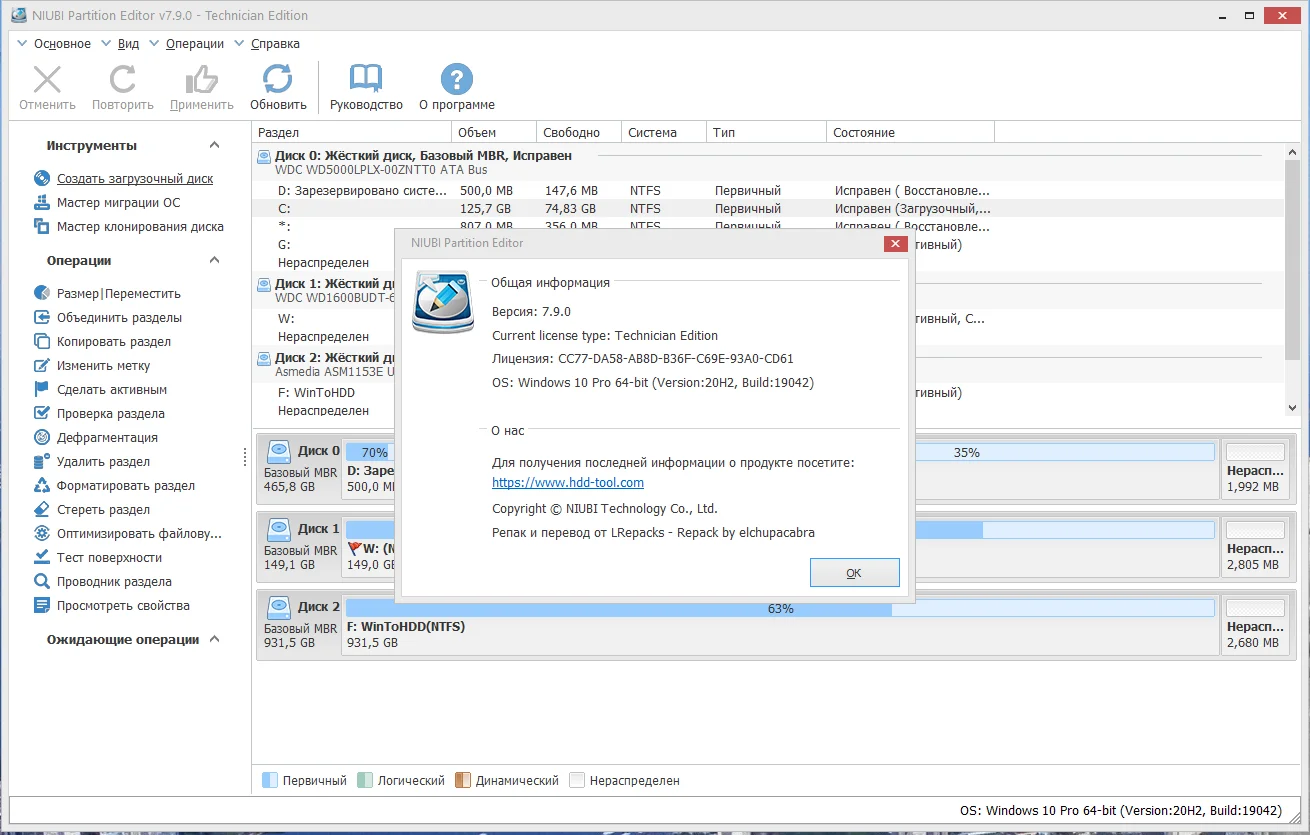Choose Форматировать раздел operation
This screenshot has height=835, width=1310.
coord(126,486)
